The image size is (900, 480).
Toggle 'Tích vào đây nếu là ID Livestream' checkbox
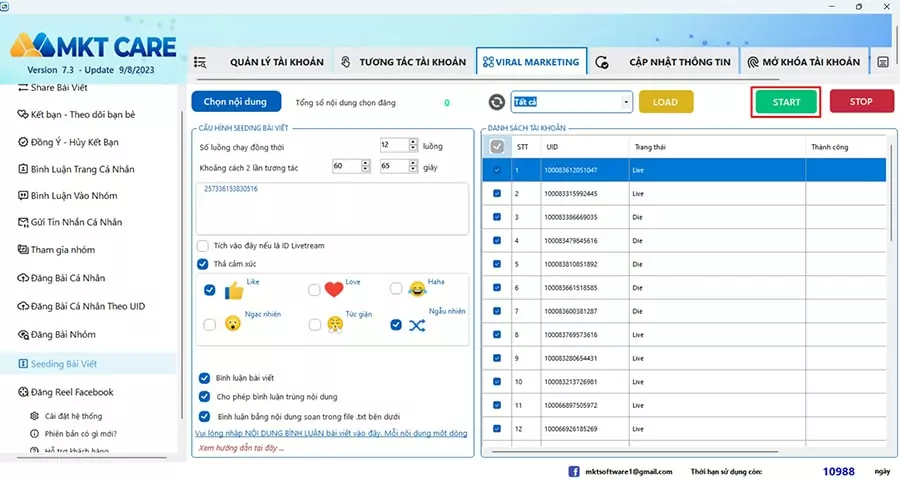pos(203,246)
